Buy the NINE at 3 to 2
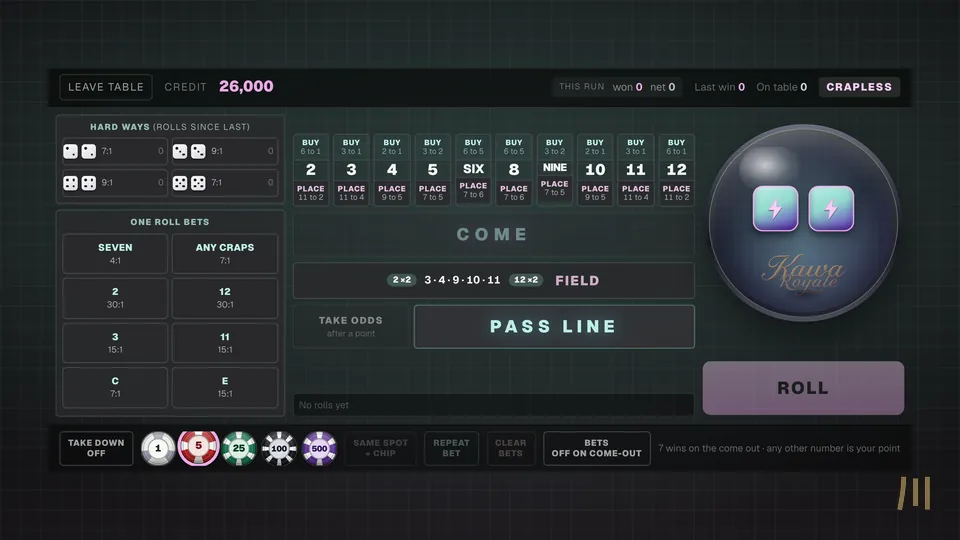The image size is (960, 540). (554, 146)
